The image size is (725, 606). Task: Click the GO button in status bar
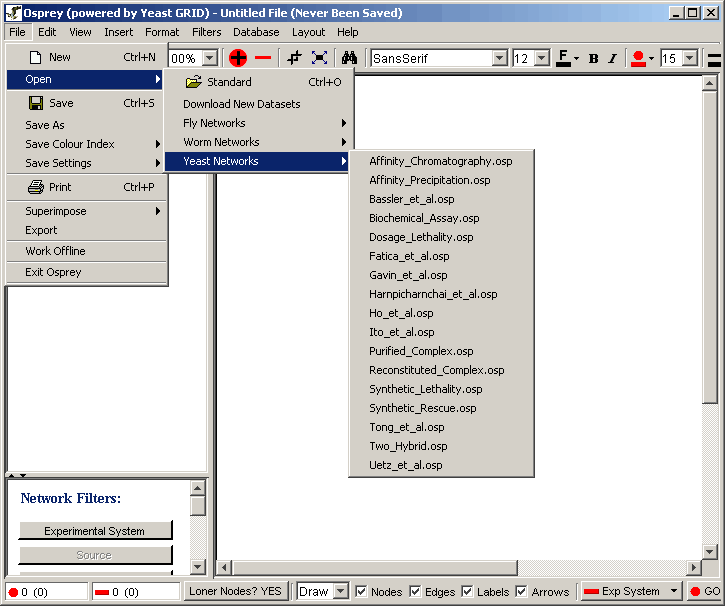click(704, 592)
